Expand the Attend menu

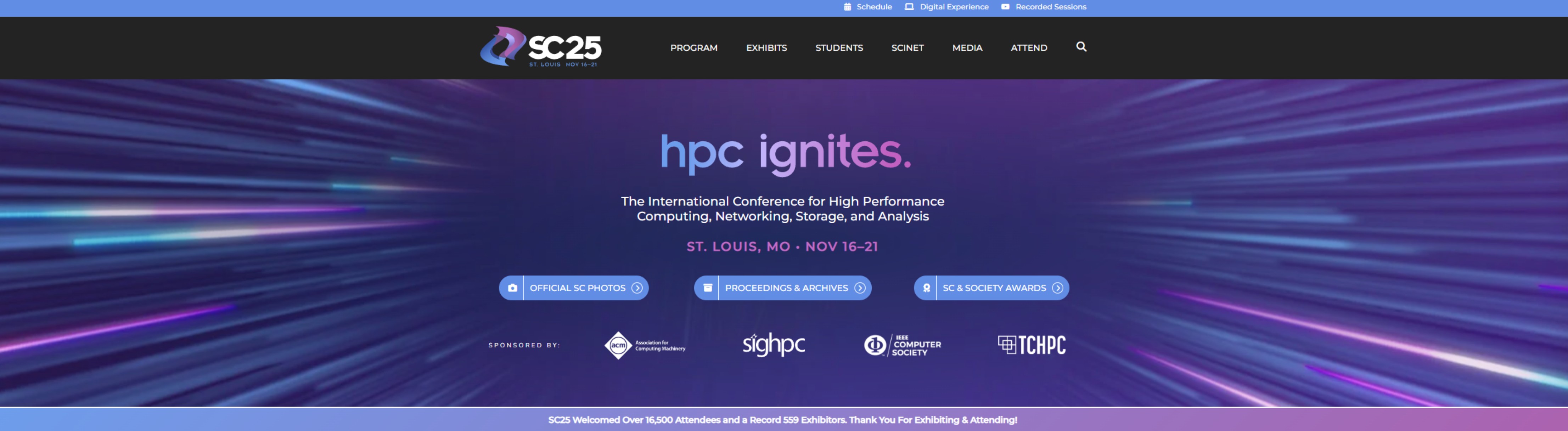coord(1029,47)
